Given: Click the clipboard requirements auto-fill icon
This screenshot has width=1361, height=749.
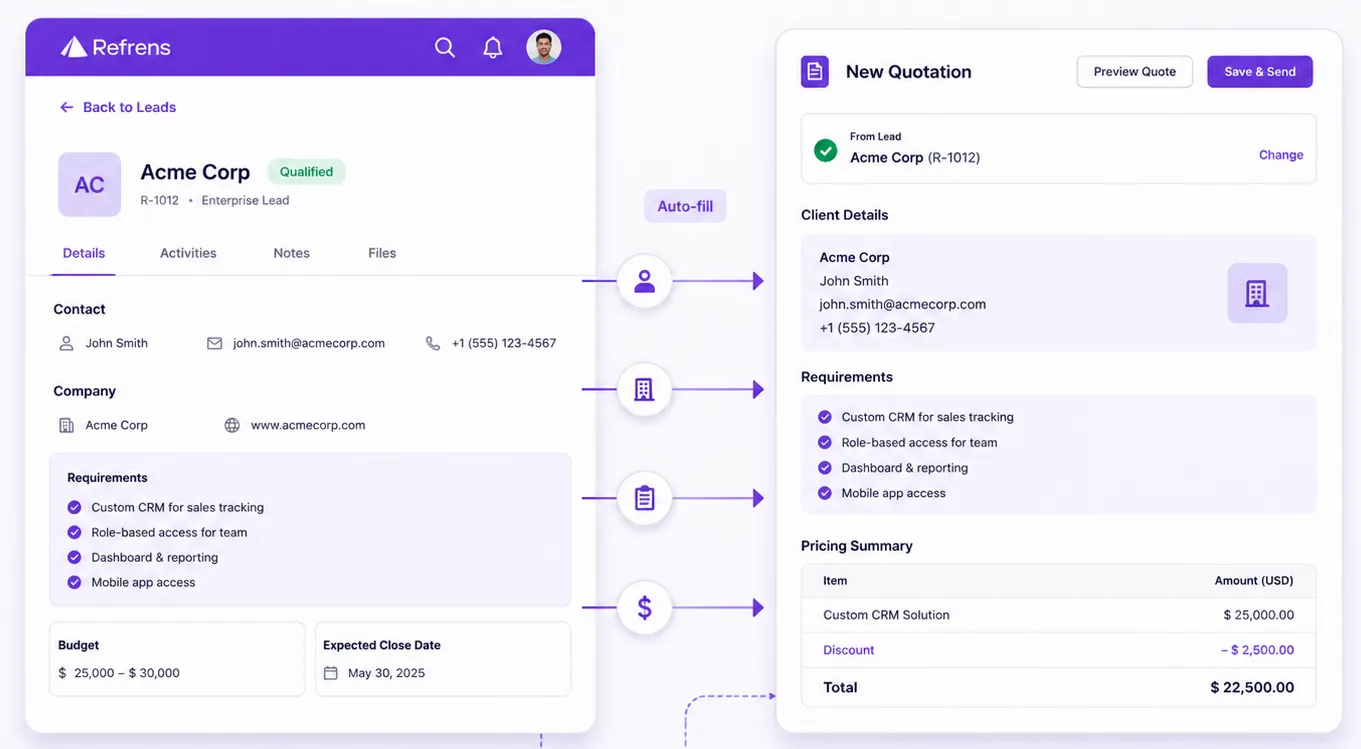Looking at the screenshot, I should [645, 498].
